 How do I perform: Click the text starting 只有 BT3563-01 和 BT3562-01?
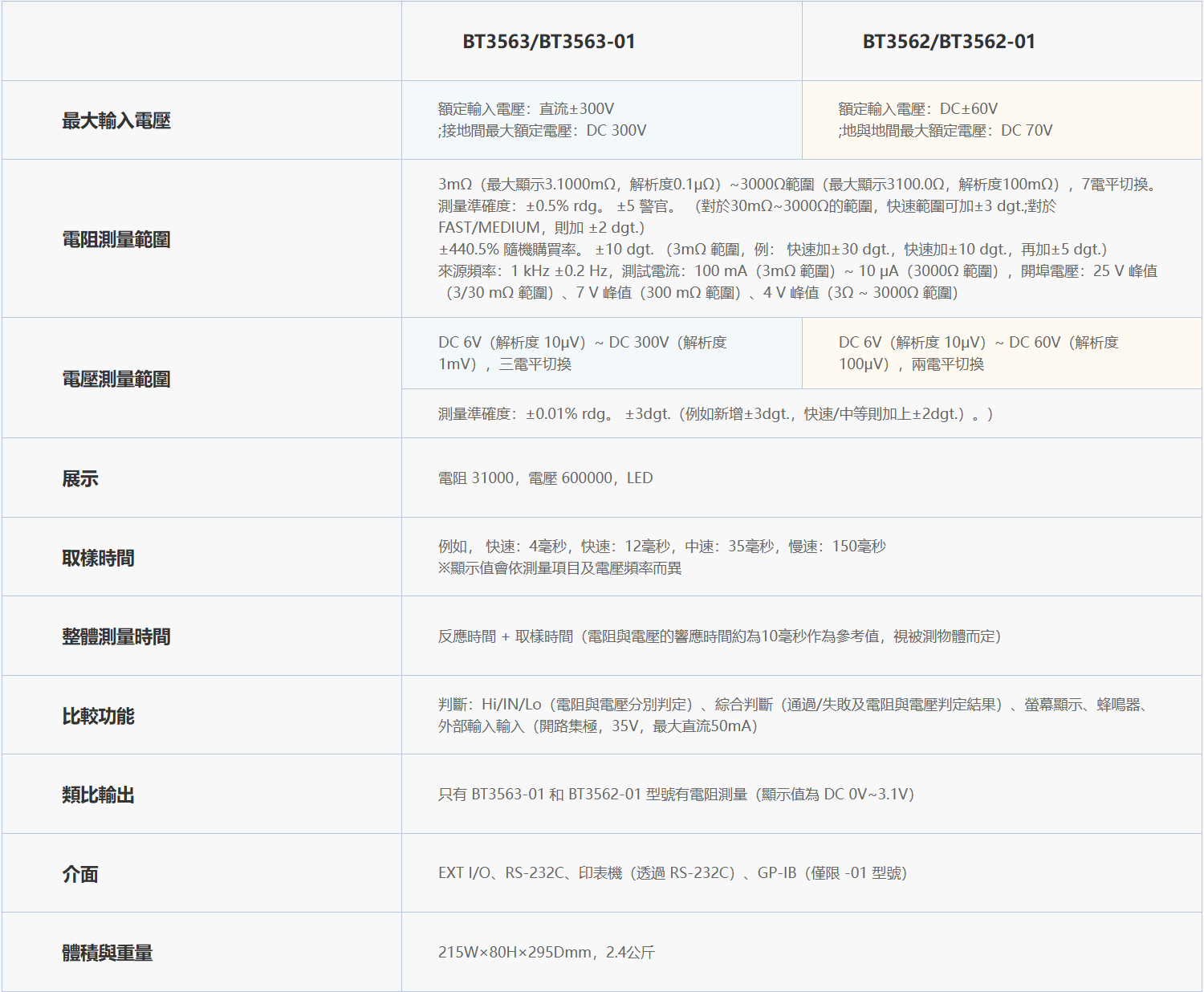[x=677, y=794]
